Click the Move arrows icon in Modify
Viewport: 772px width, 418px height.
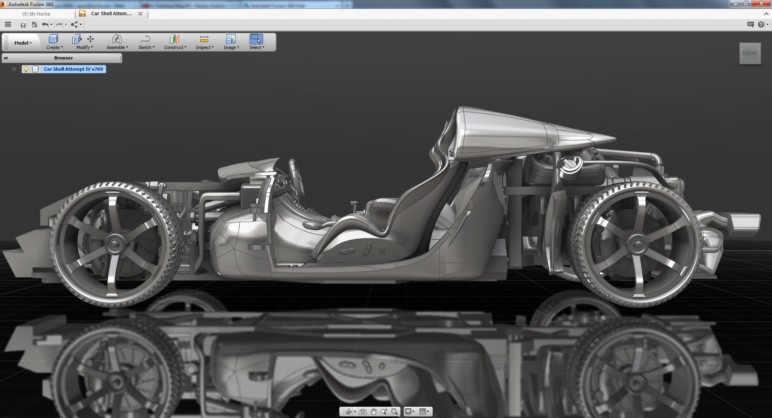(x=91, y=39)
